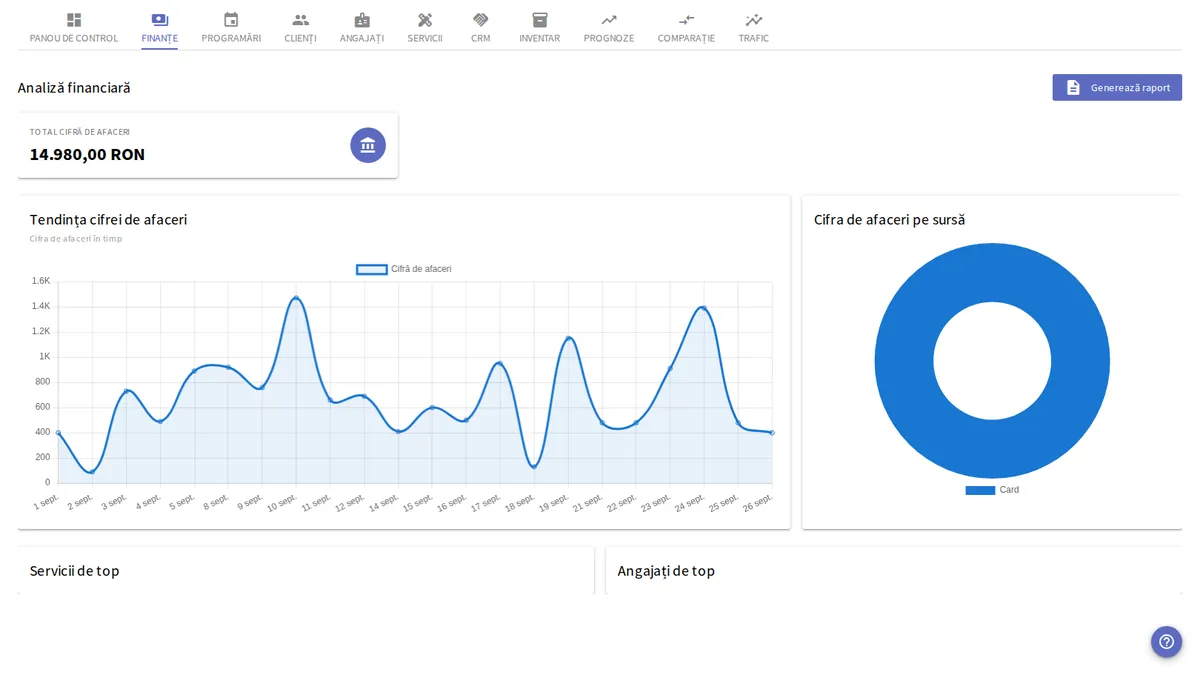
Task: Select the 18 sept. lowest data point
Action: 534,466
